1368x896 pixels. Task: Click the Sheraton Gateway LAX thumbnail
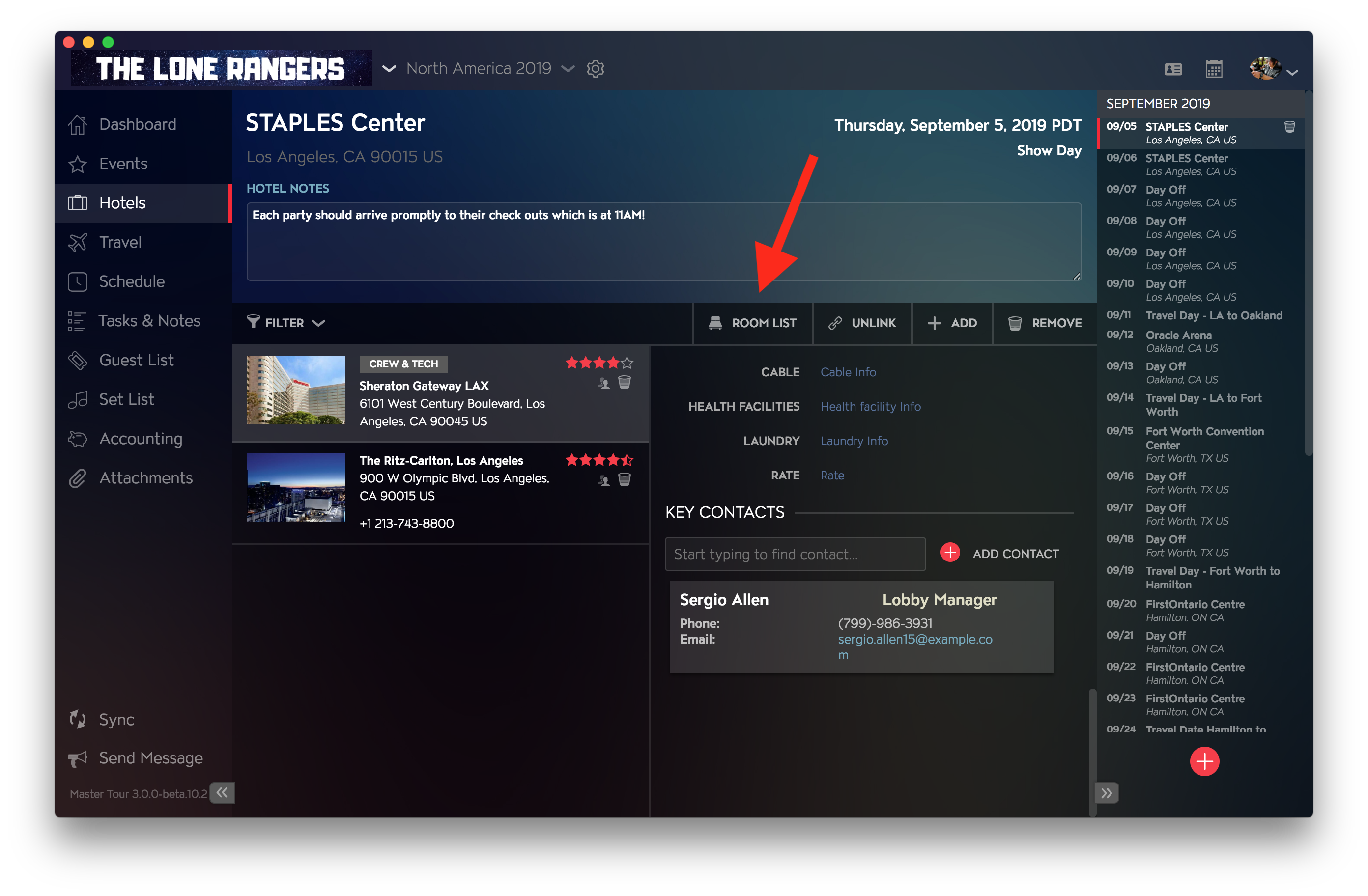[295, 390]
